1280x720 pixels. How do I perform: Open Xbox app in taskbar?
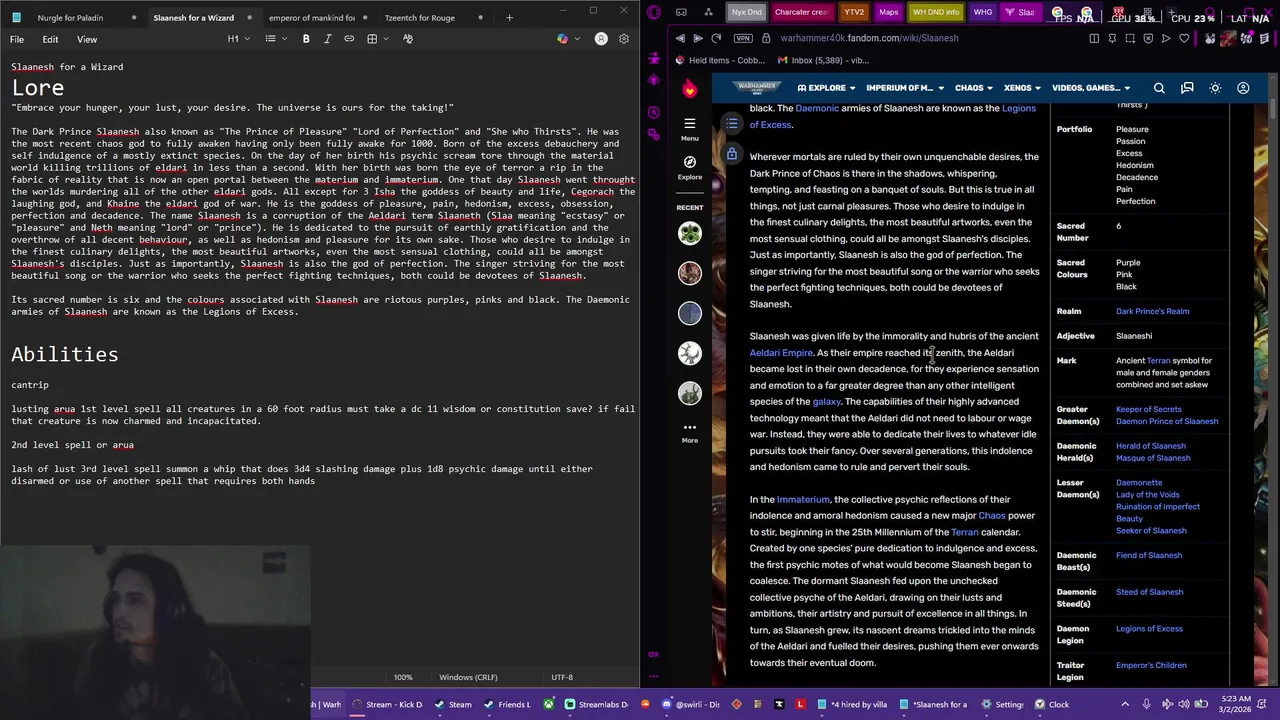point(549,704)
